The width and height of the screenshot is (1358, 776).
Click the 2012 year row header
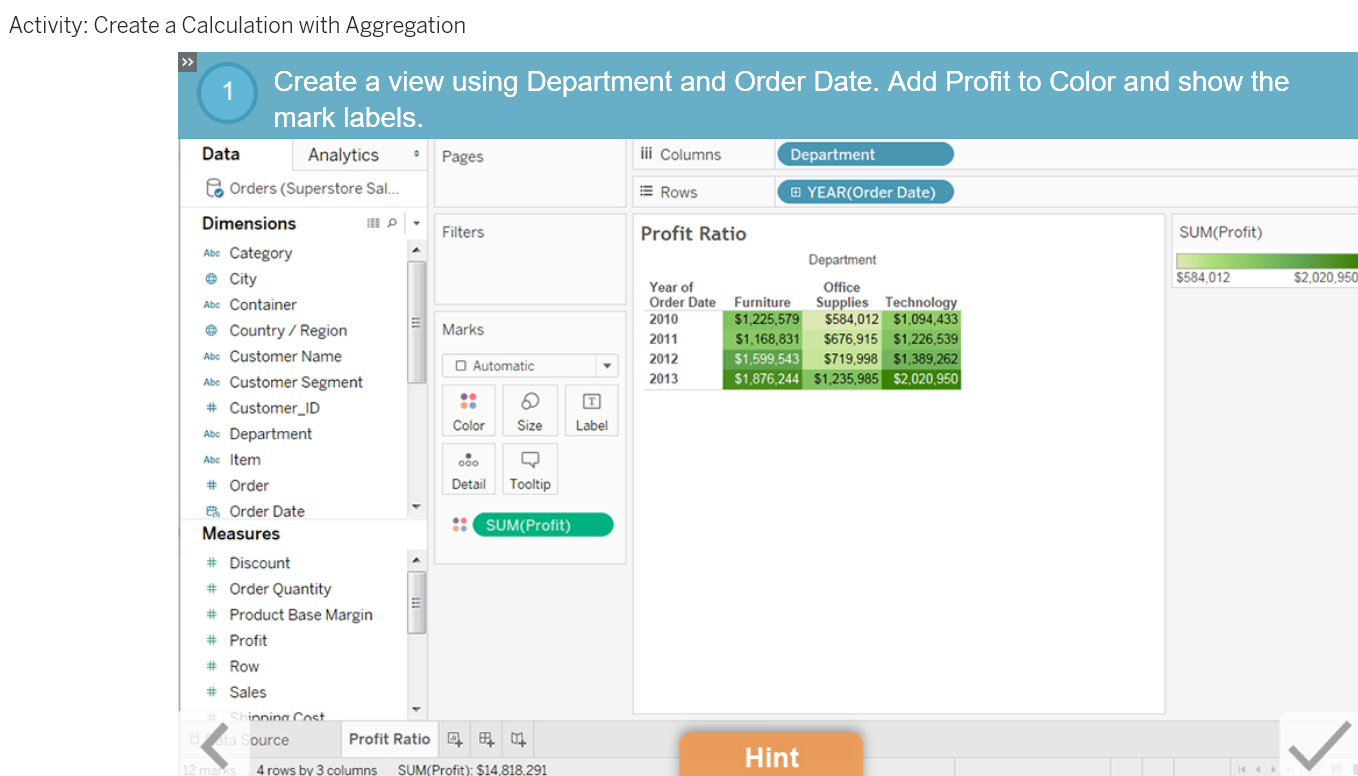click(x=663, y=359)
